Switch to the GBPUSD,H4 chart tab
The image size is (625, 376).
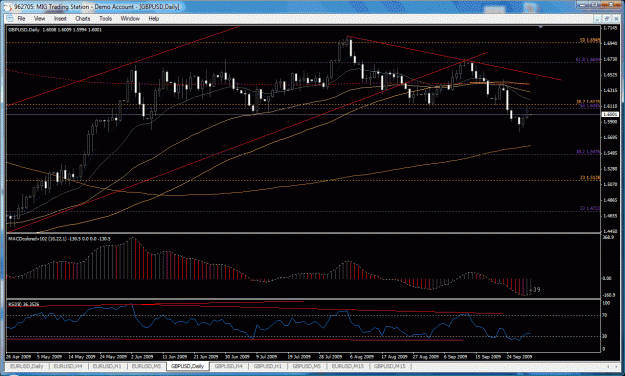click(x=228, y=366)
